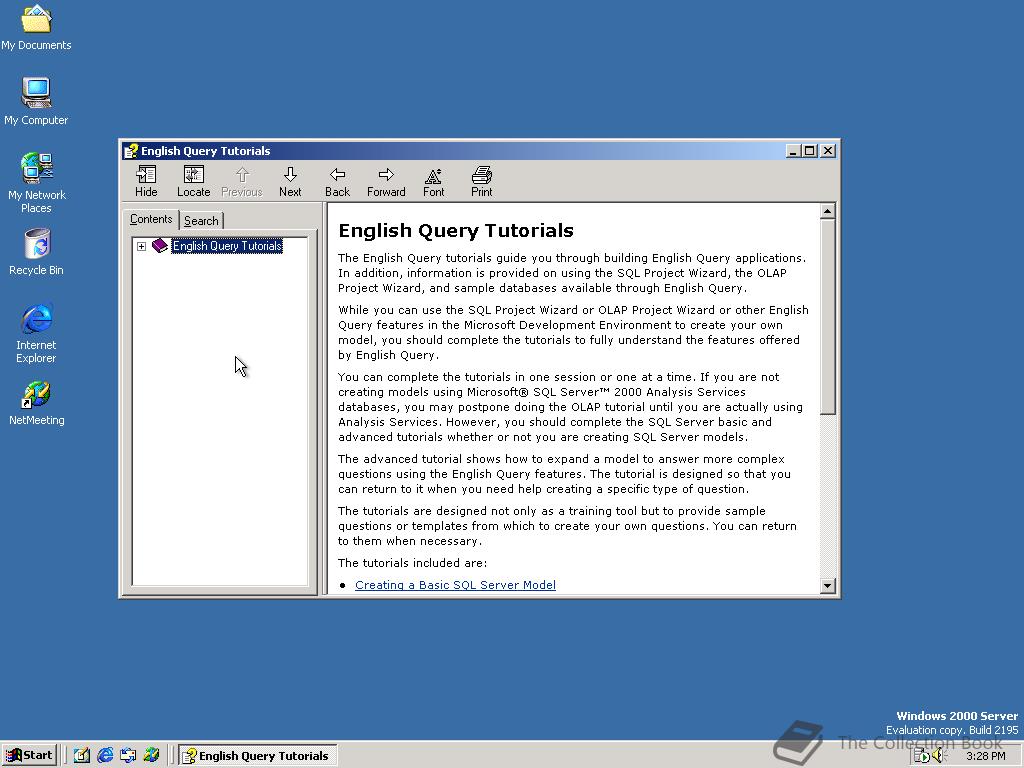This screenshot has height=768, width=1024.
Task: Print the current help topic
Action: point(481,182)
